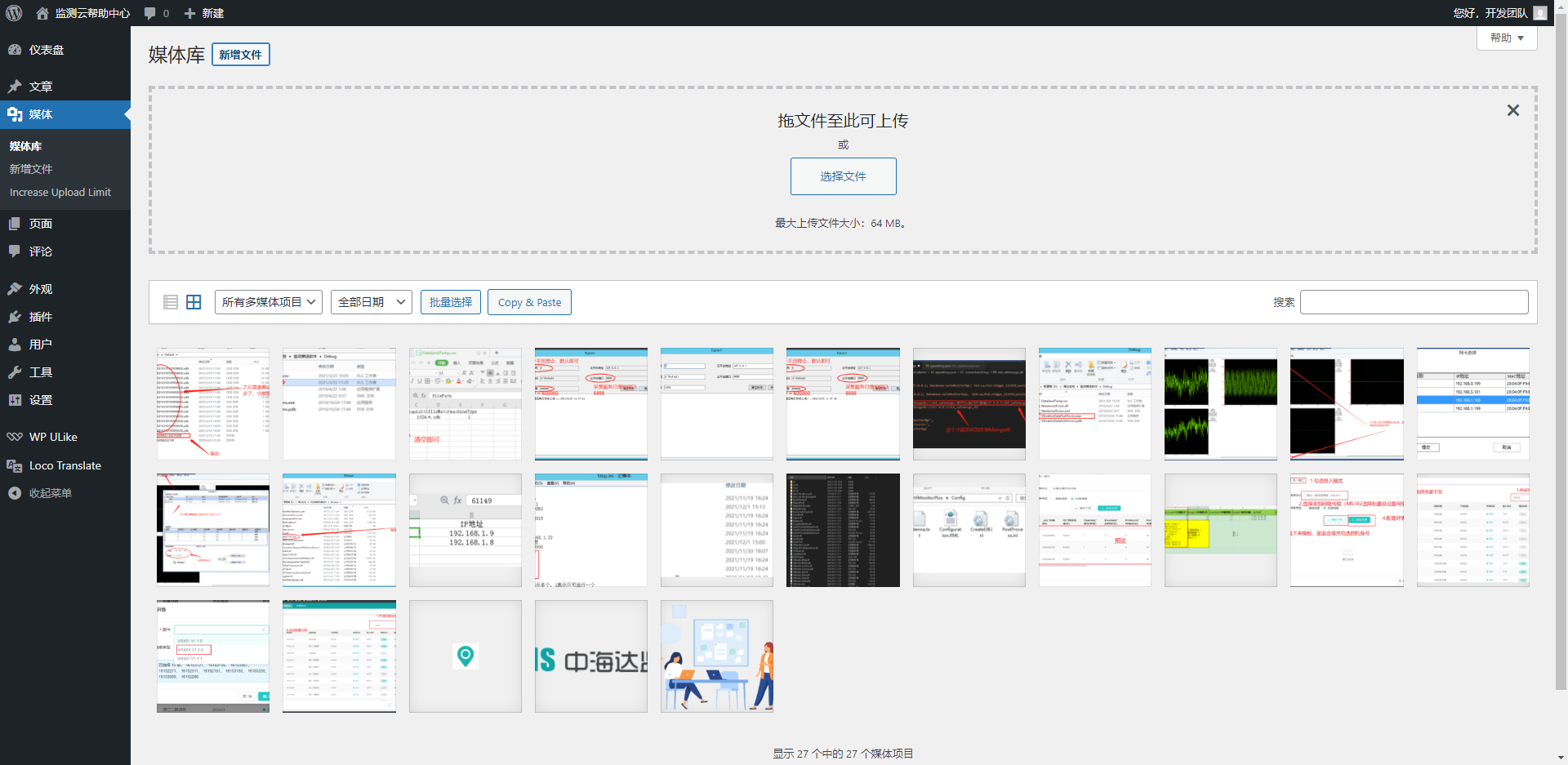Click the media search input field

[x=1414, y=302]
